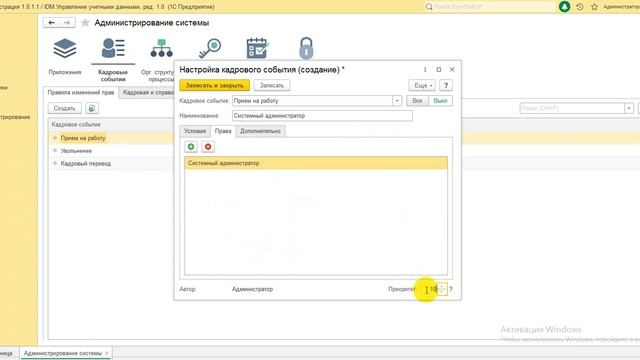The image size is (640, 360).
Task: Switch the event off with Выкл
Action: [440, 100]
